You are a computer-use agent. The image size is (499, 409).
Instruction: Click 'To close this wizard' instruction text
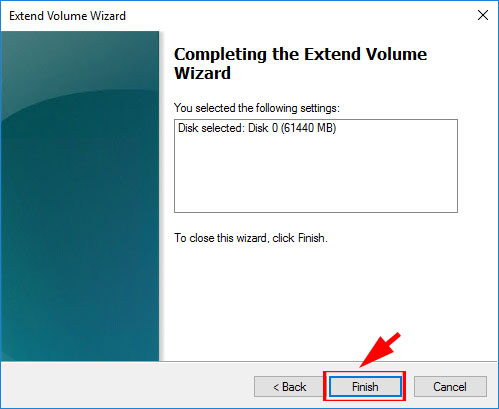220,238
